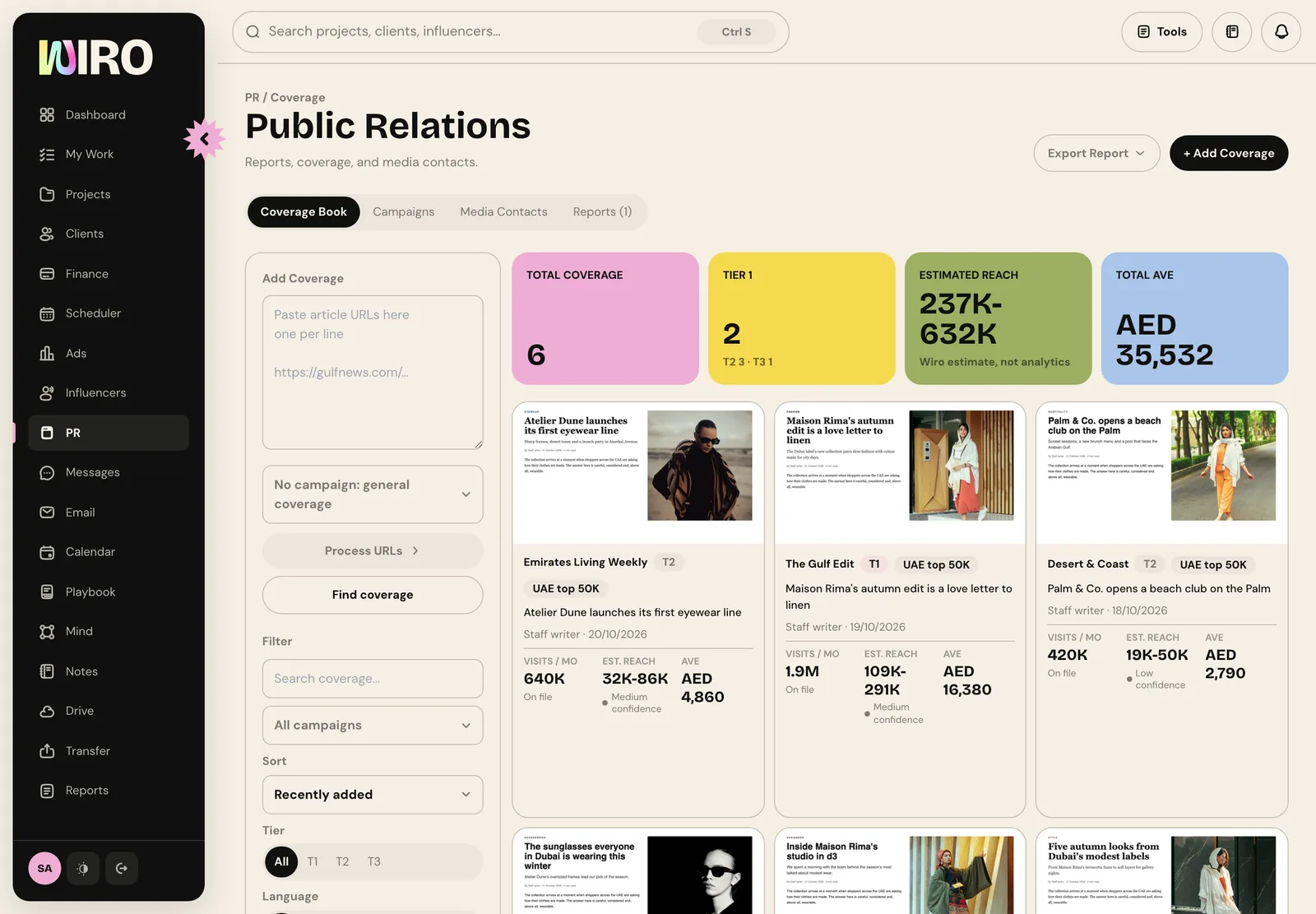Viewport: 1316px width, 914px height.
Task: Open the notifications bell icon
Action: pyautogui.click(x=1281, y=32)
